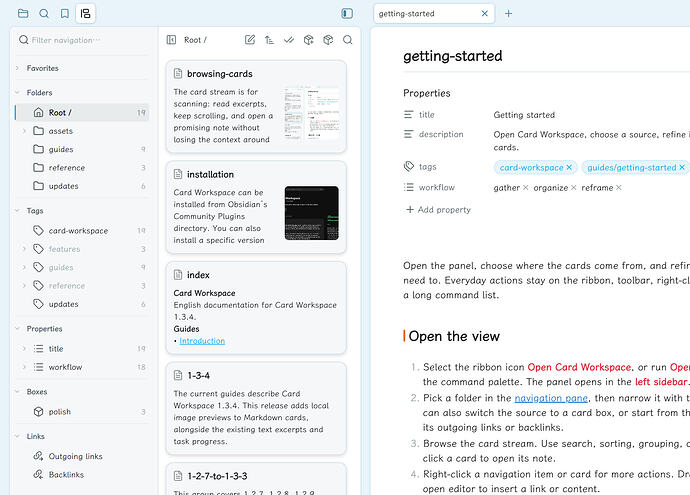
Task: Open the sort order icon
Action: pos(269,40)
